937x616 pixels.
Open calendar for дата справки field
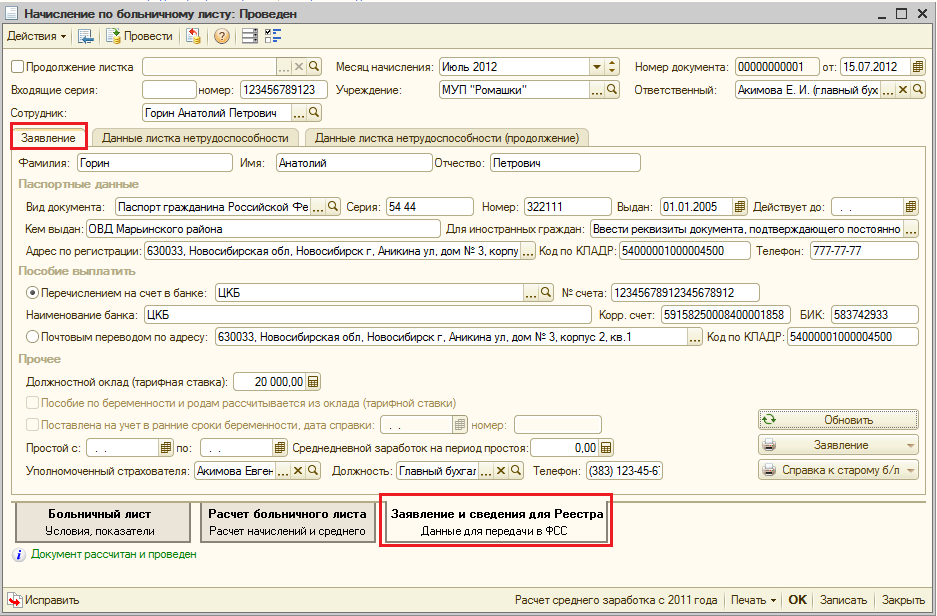coord(460,425)
